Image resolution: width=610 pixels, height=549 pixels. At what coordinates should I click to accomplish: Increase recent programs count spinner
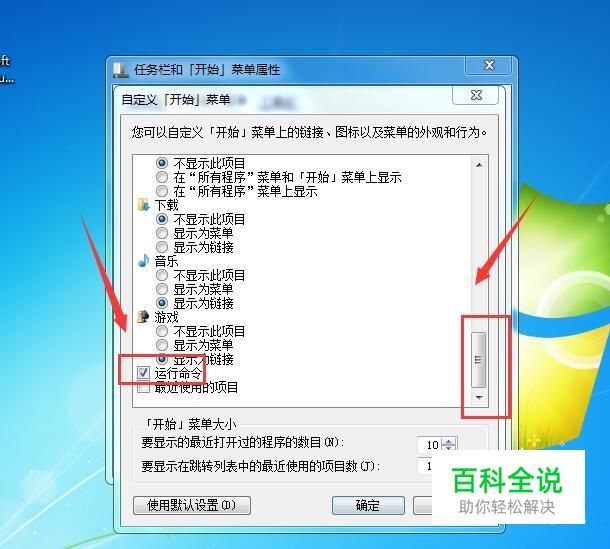449,442
